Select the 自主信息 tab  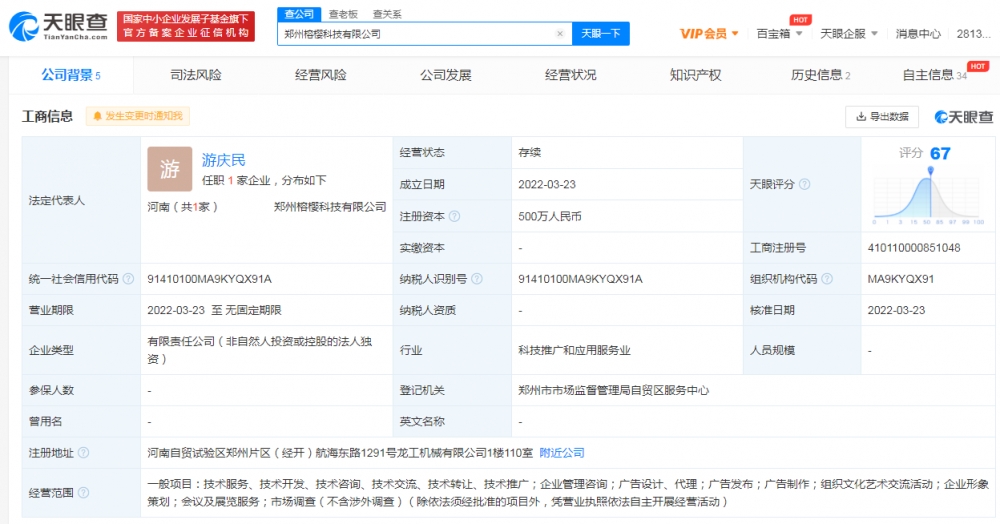934,75
